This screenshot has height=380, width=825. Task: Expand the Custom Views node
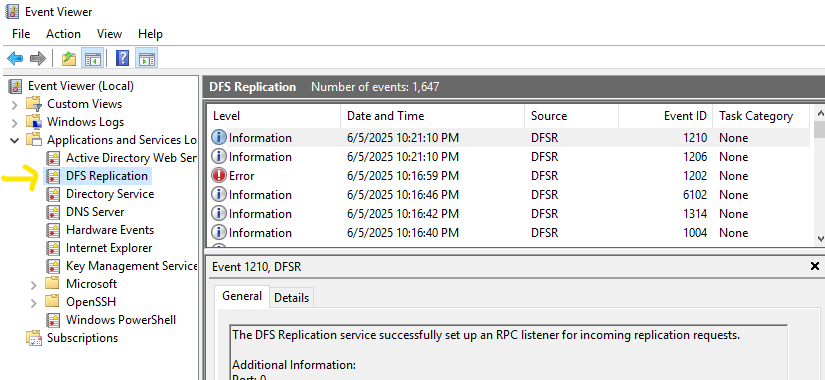[x=15, y=105]
